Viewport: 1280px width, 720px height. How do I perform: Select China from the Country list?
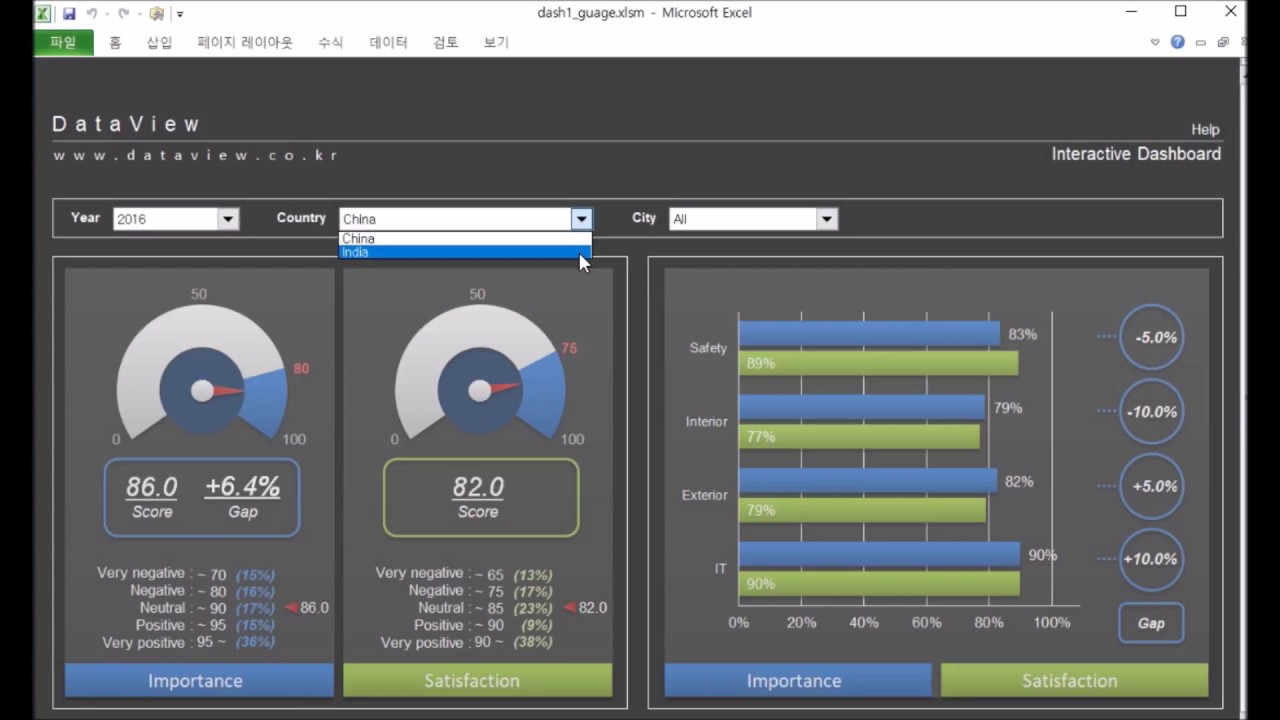point(465,239)
